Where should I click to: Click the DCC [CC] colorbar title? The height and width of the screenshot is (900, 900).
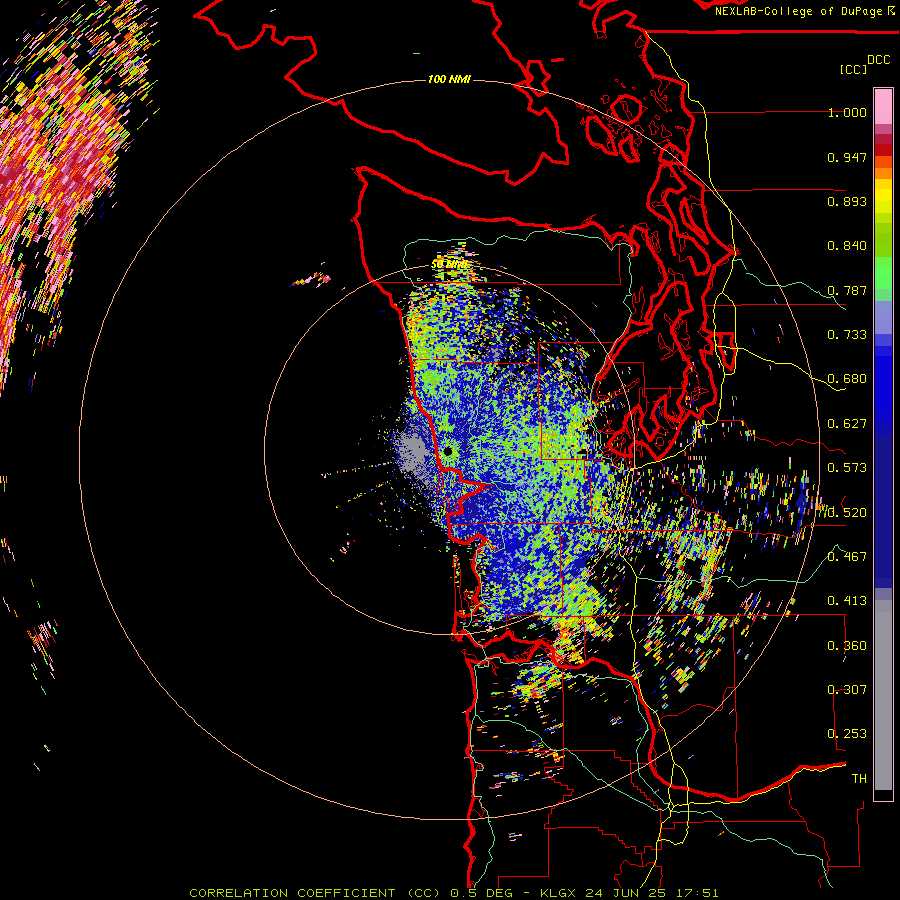(x=865, y=64)
